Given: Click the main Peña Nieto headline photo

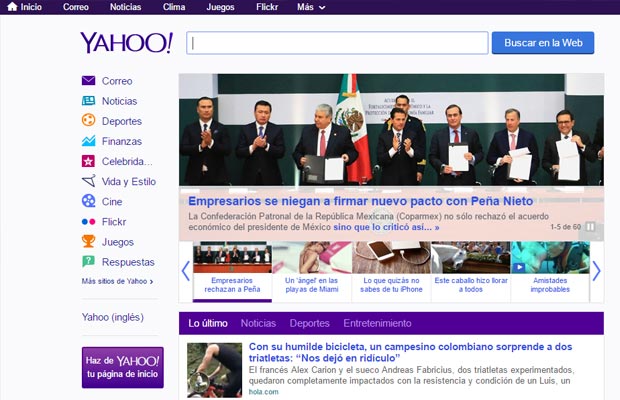Looking at the screenshot, I should (x=391, y=130).
